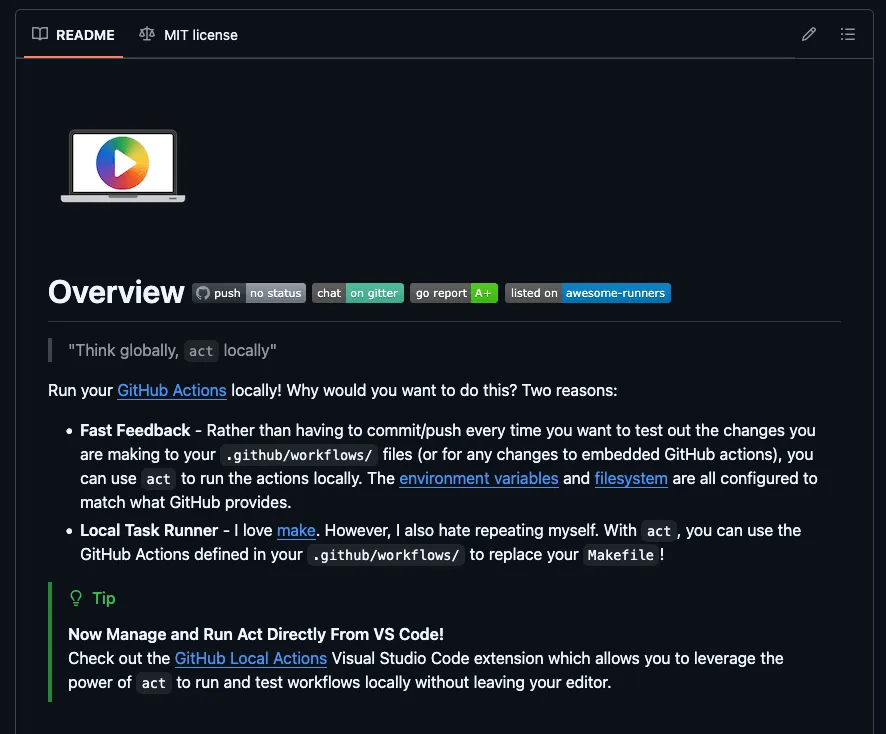Follow the GitHub Actions link
886x734 pixels.
tap(172, 390)
